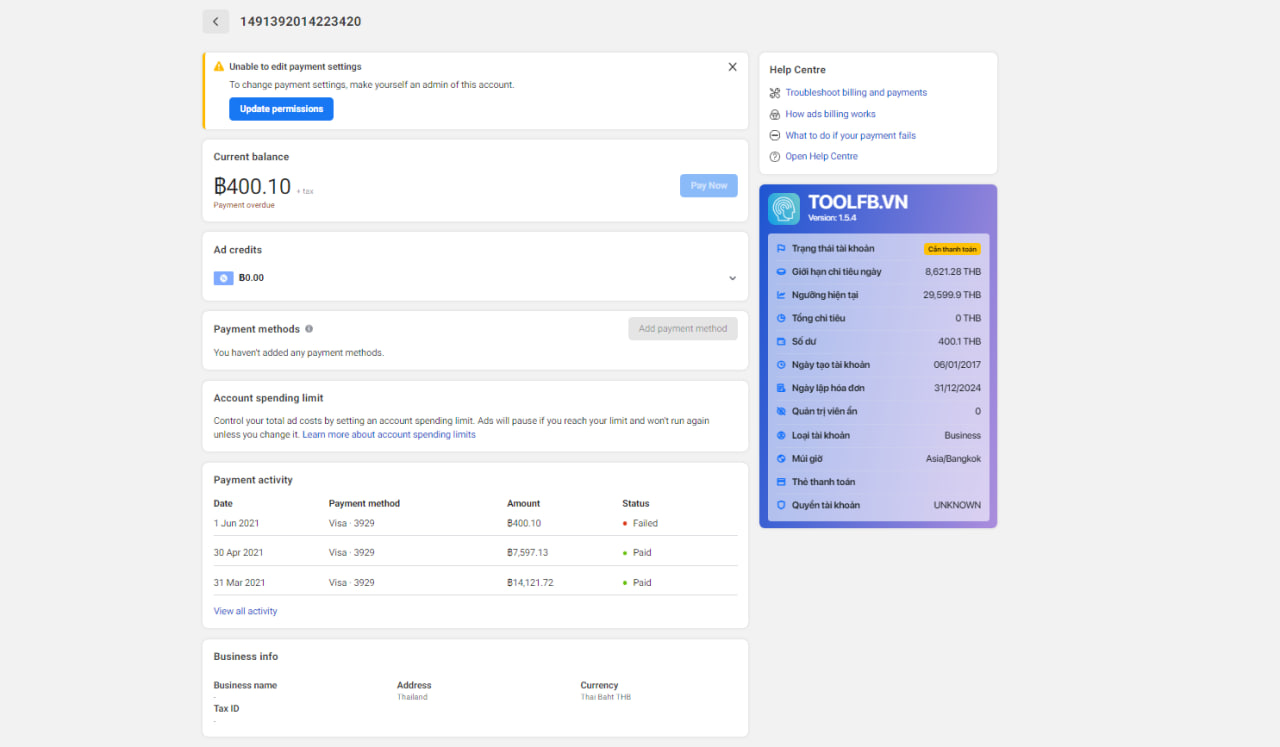The width and height of the screenshot is (1280, 747).
Task: Click the ฿7,597.13 amount
Action: coord(527,553)
